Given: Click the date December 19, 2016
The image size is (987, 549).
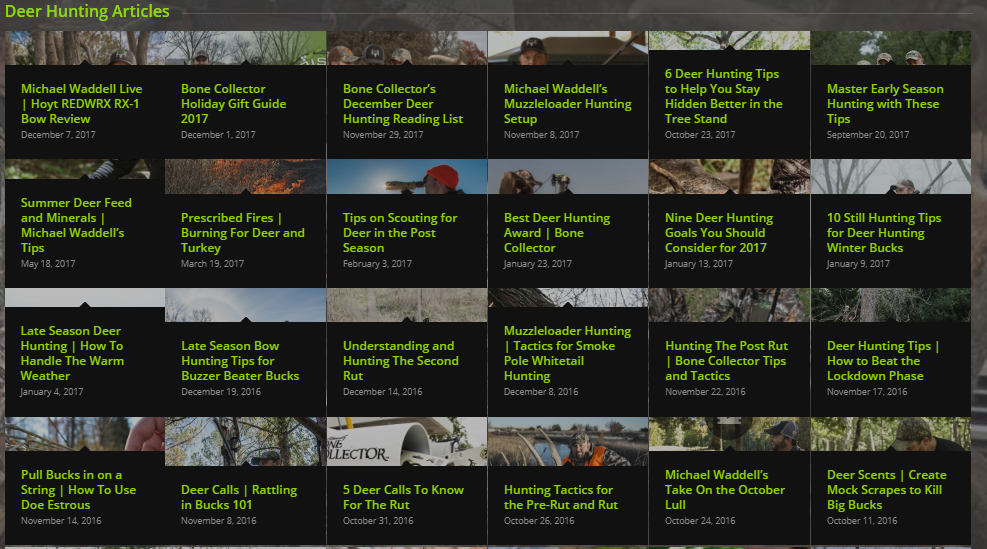Looking at the screenshot, I should click(221, 392).
